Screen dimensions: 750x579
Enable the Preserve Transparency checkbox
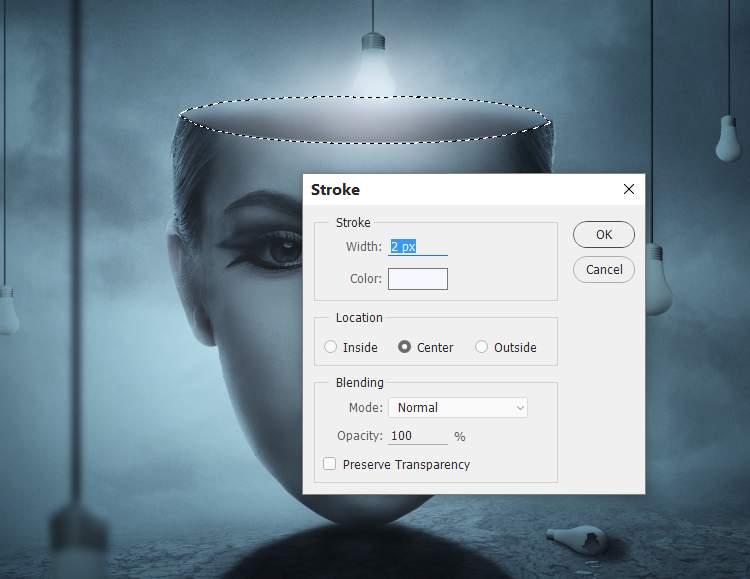click(x=330, y=464)
